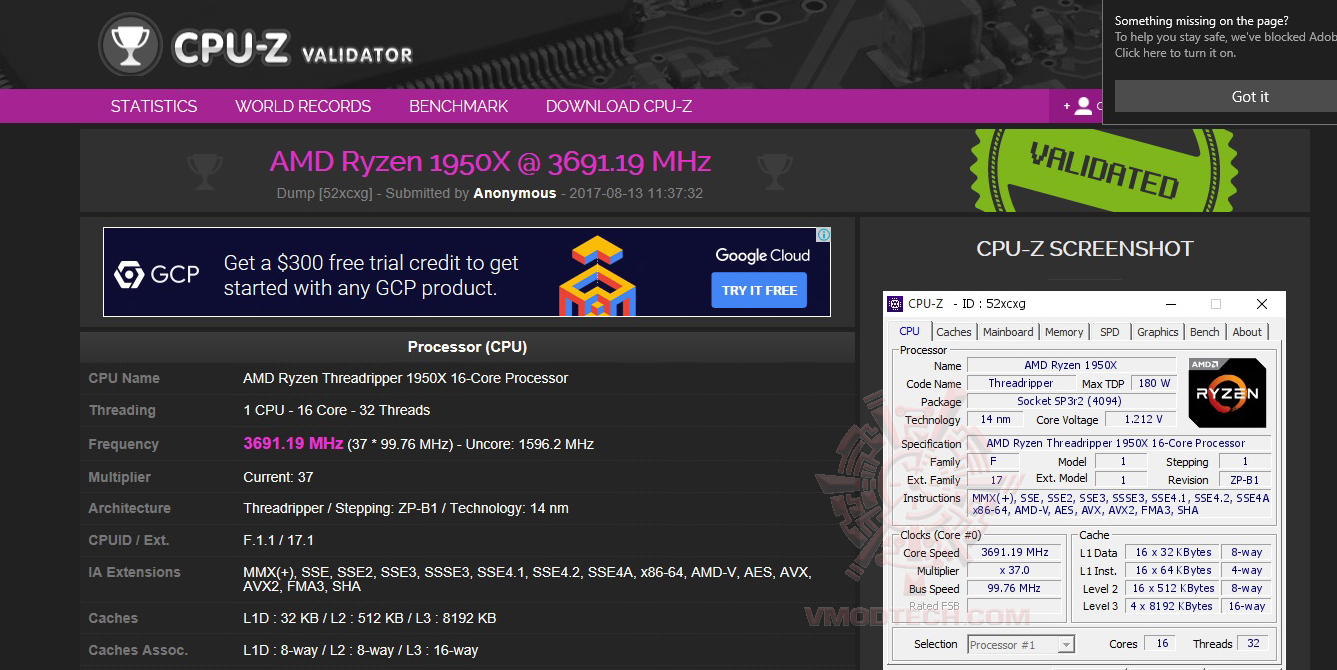Open the Processor #1 selection dropdown
The height and width of the screenshot is (670, 1337).
(1020, 643)
